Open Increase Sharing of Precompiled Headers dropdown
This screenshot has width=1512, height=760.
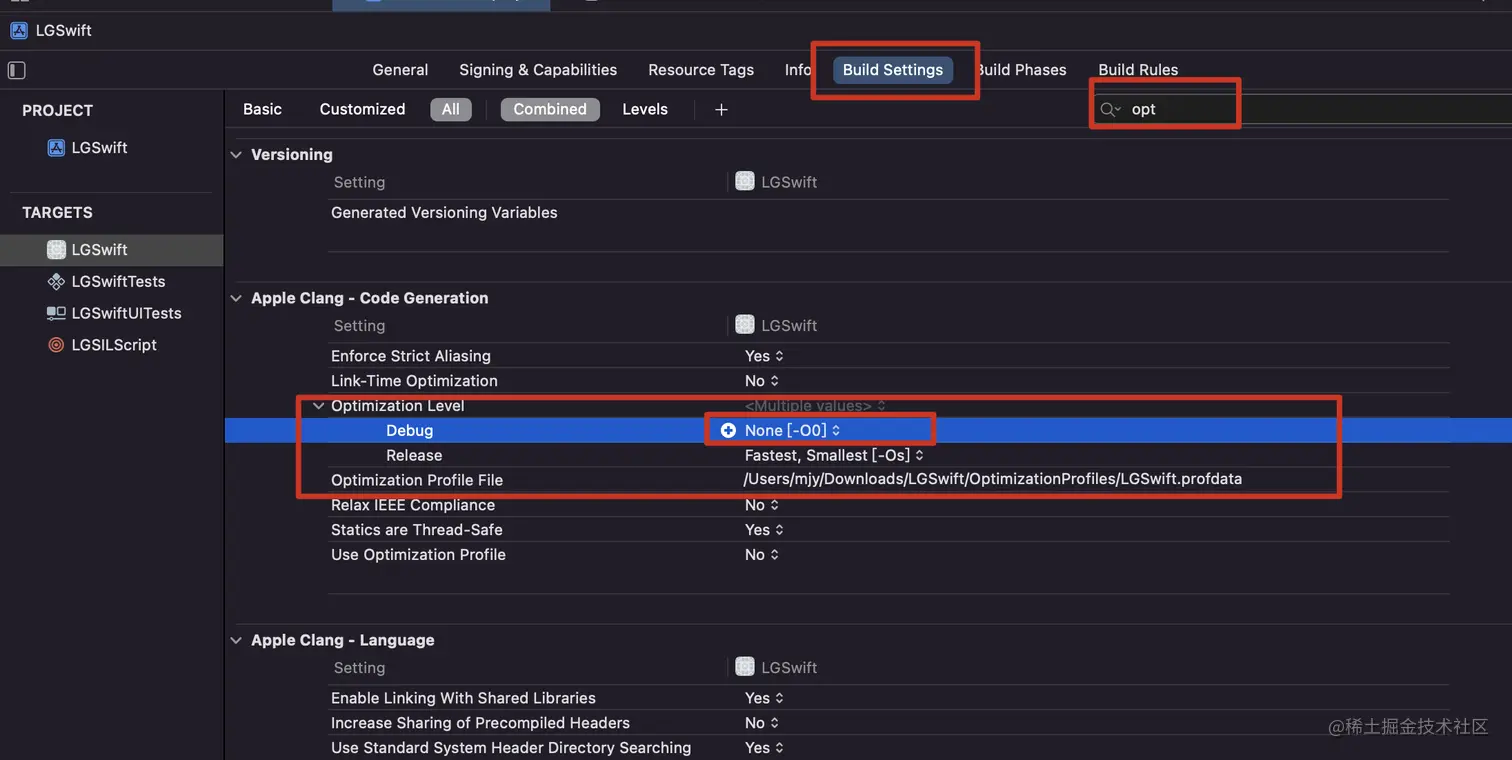pos(762,723)
